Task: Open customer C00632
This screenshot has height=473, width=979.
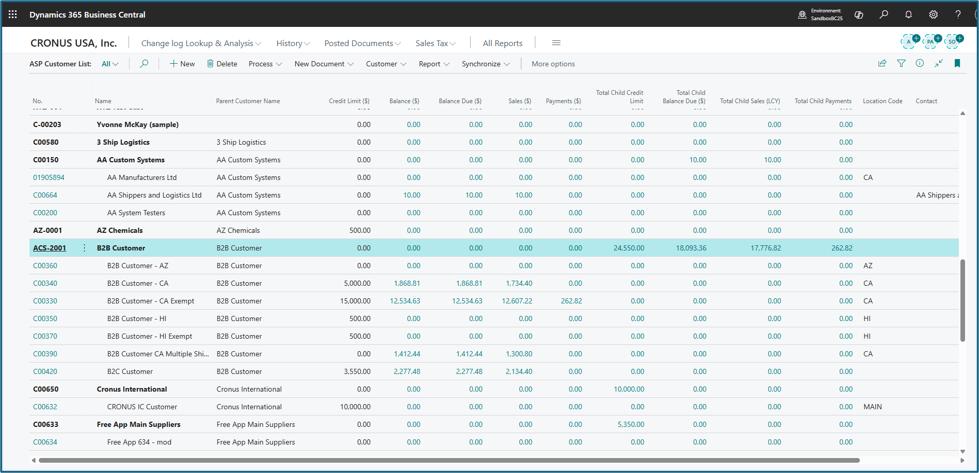Action: point(45,407)
